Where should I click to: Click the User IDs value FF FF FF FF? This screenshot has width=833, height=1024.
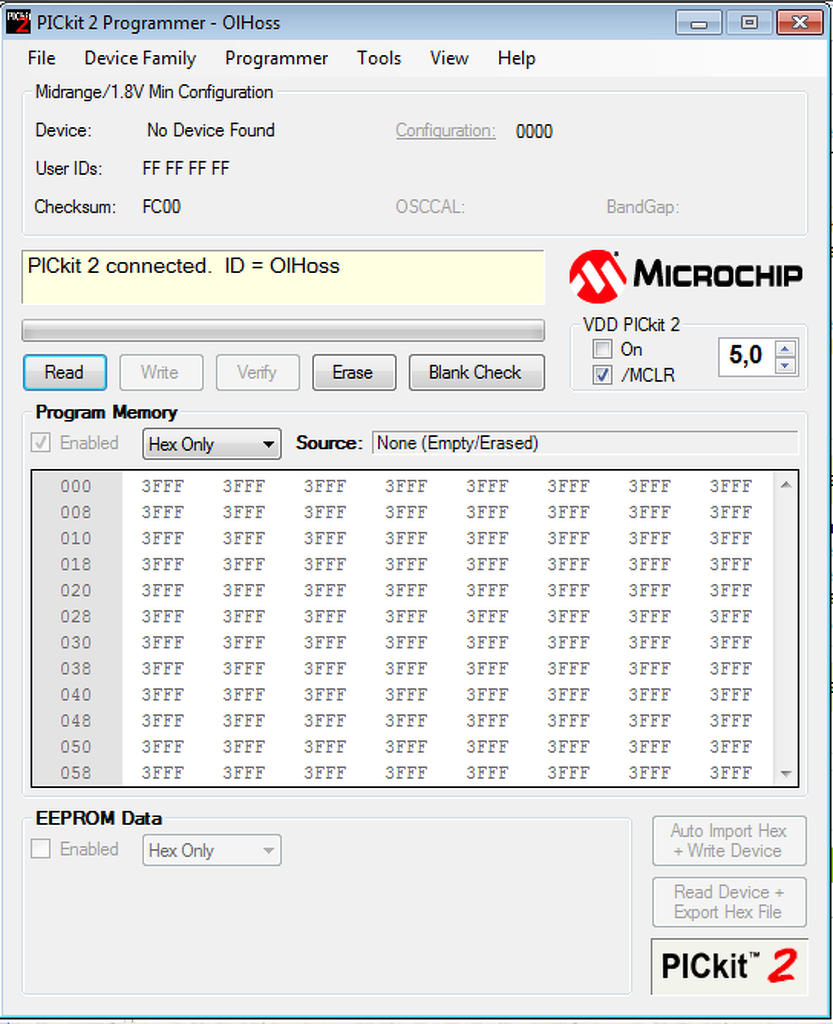click(x=185, y=168)
